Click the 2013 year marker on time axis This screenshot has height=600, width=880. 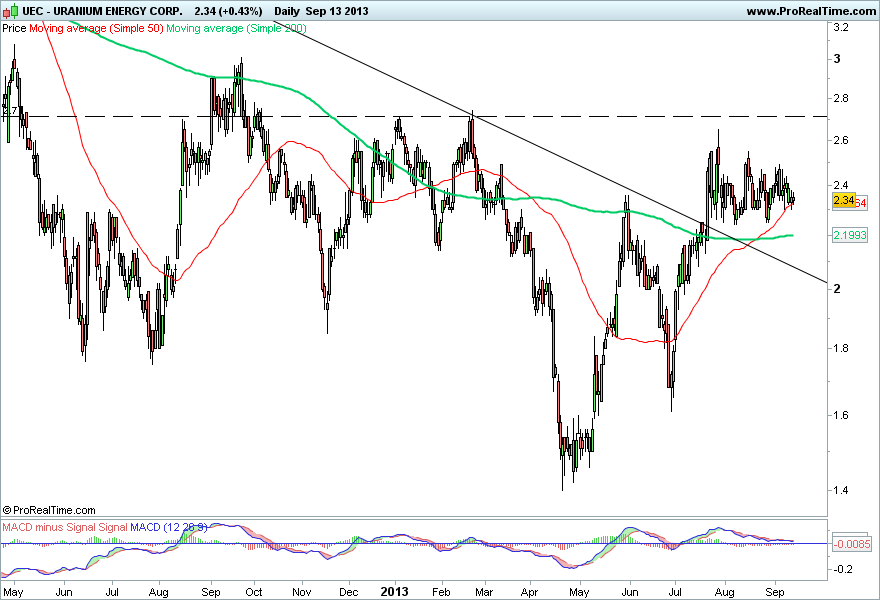pos(395,592)
